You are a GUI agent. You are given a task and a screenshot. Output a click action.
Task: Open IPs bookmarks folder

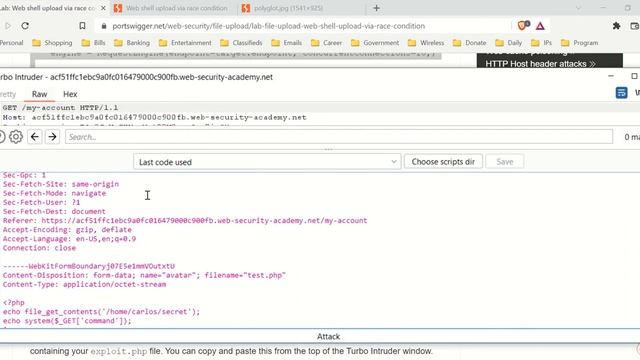[541, 43]
